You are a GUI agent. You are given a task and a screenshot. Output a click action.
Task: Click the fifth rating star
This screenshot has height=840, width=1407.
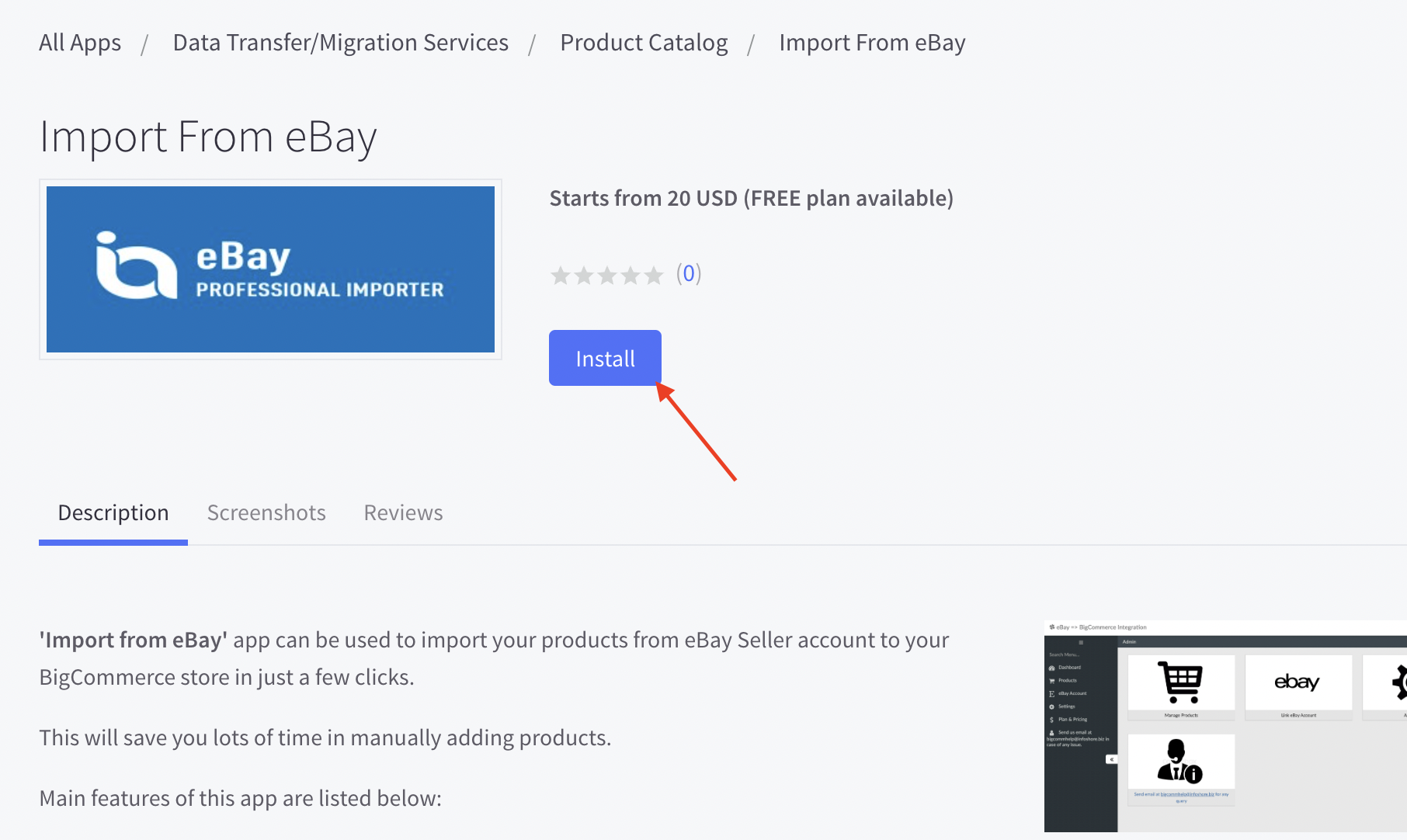[x=654, y=275]
